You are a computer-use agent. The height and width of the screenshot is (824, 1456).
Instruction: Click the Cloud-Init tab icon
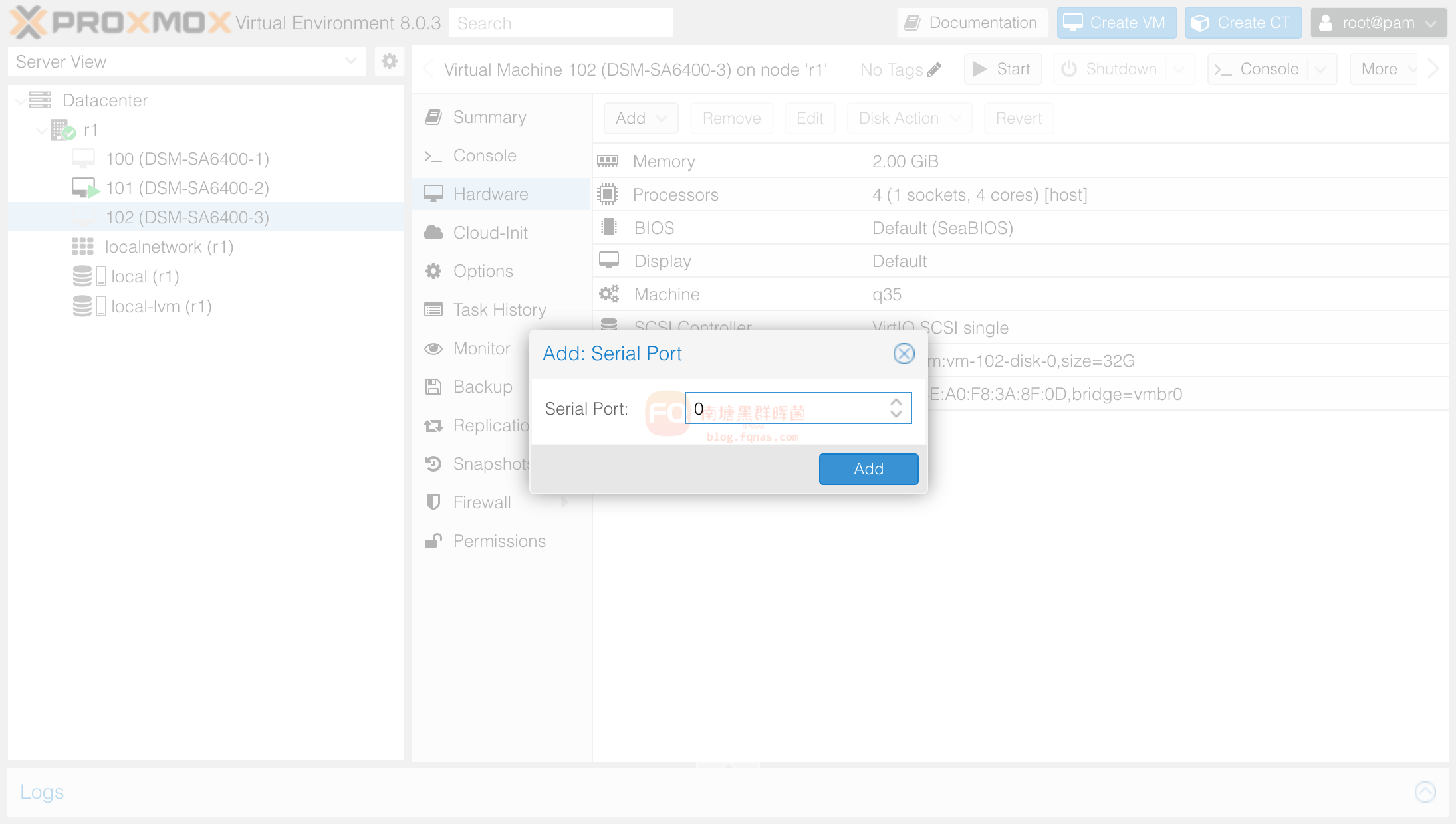[x=434, y=232]
